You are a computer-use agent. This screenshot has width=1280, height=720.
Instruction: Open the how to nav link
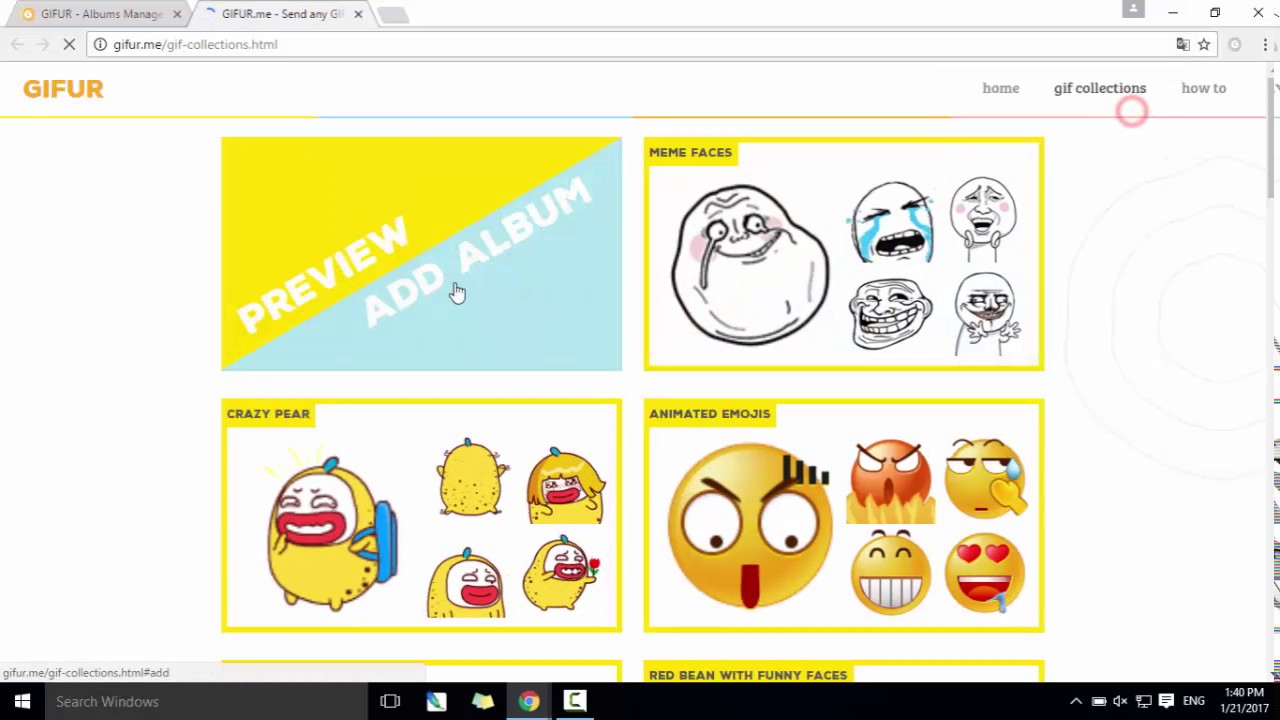coord(1203,88)
